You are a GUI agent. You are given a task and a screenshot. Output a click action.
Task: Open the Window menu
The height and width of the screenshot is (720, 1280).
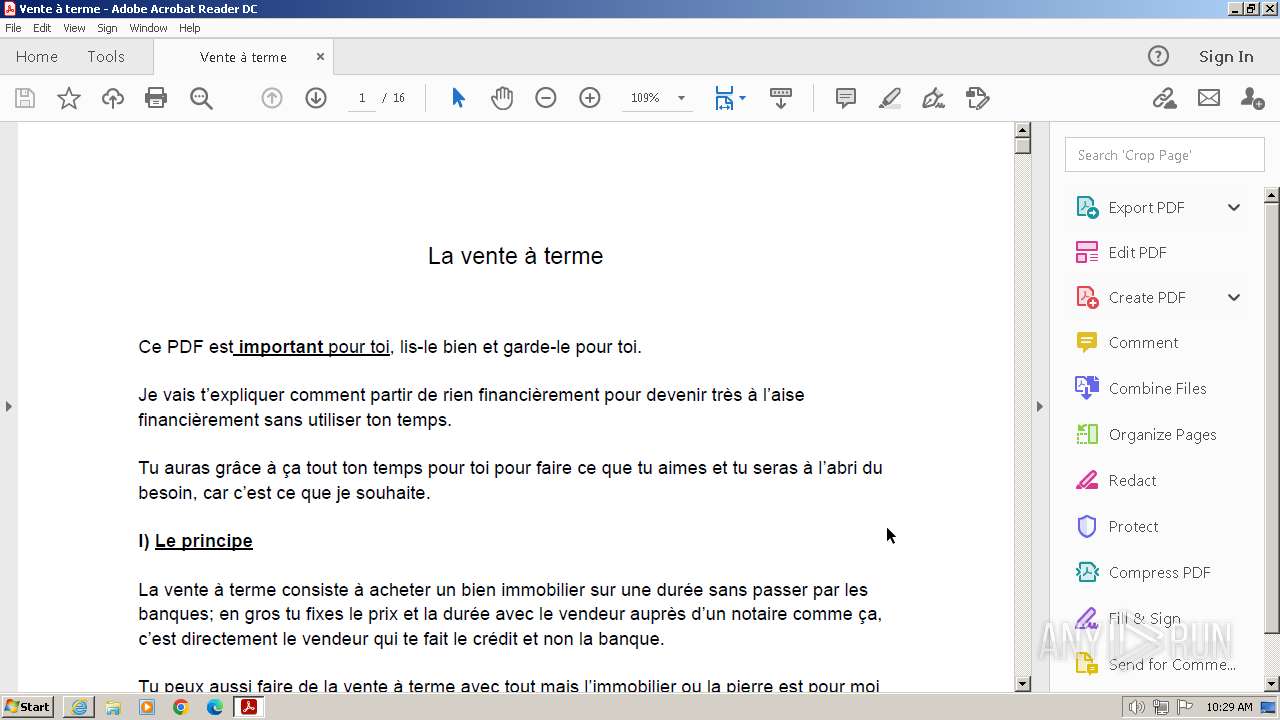[x=148, y=28]
